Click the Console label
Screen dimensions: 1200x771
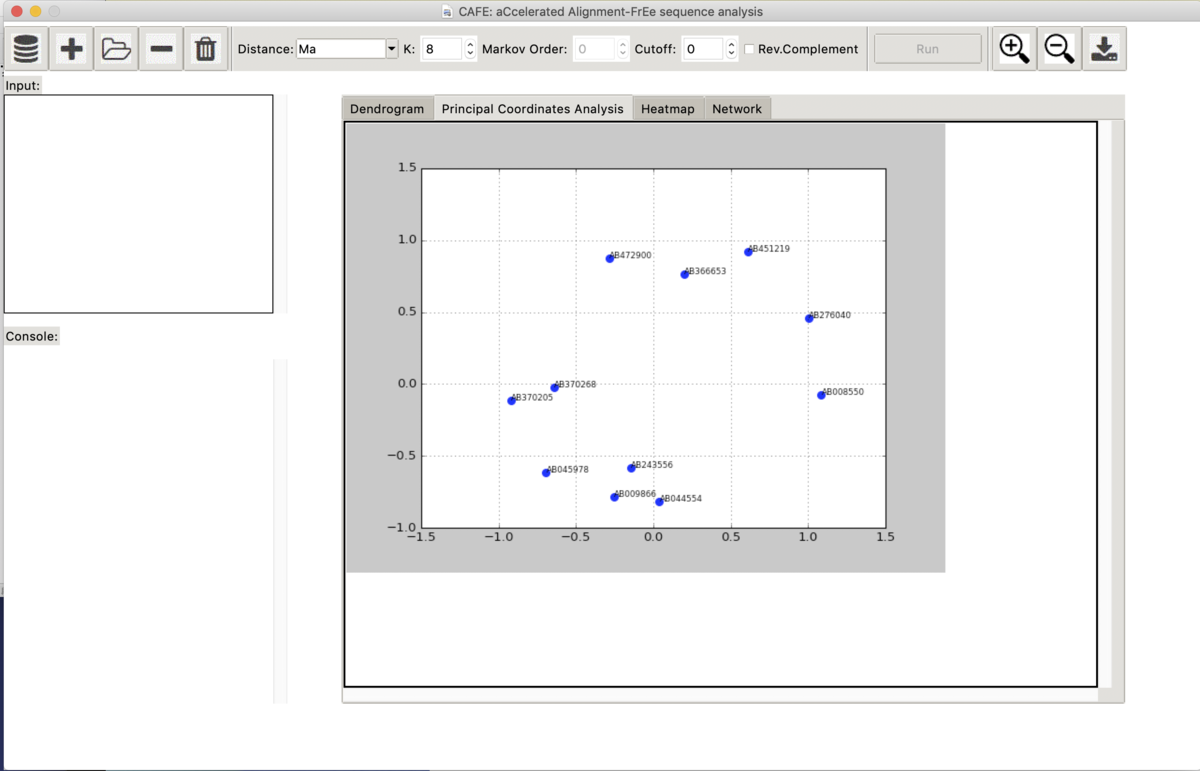(32, 336)
